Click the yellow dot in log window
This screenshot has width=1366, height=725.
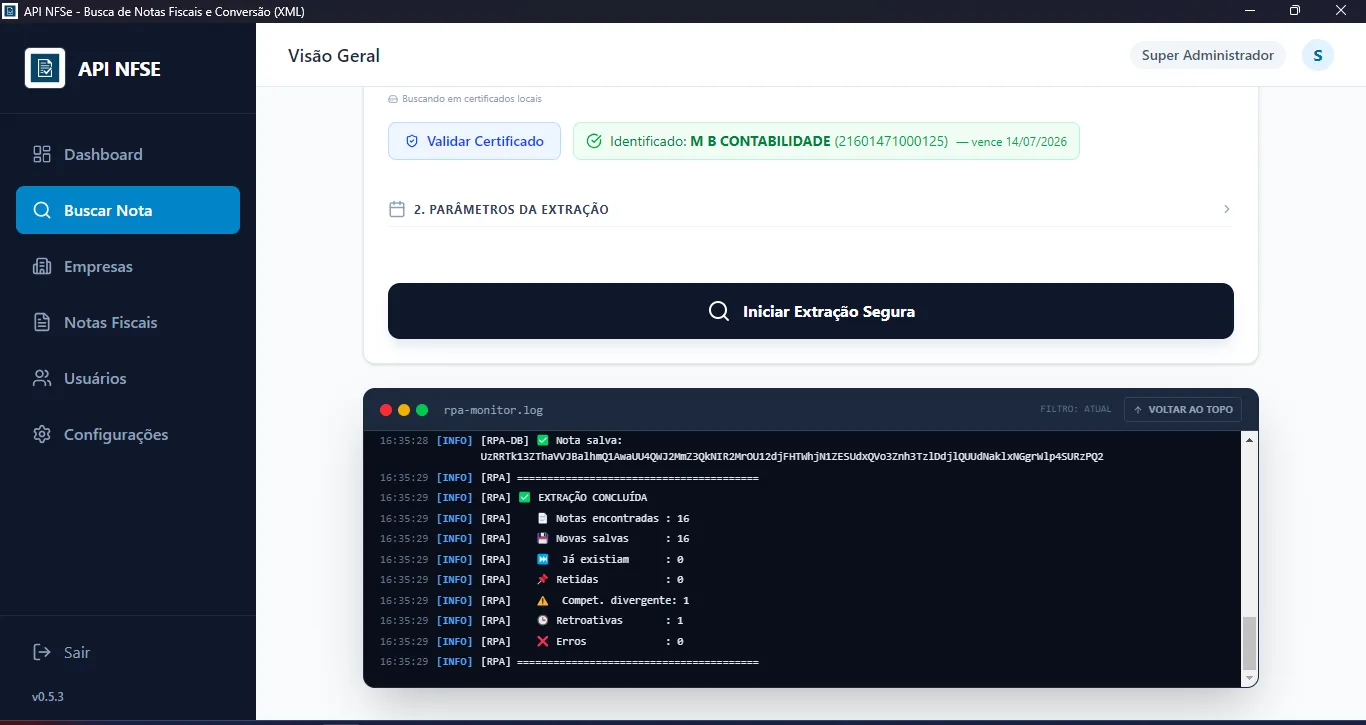[x=404, y=410]
